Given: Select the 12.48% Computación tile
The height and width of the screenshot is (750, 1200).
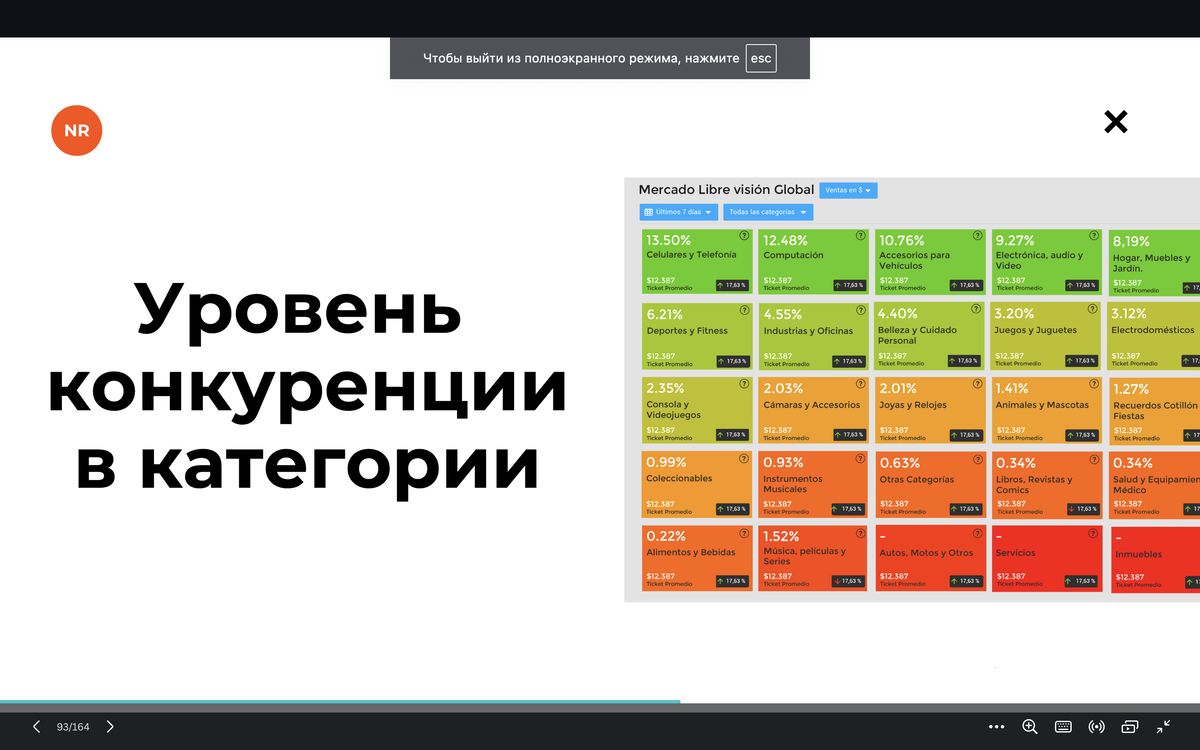Looking at the screenshot, I should [813, 262].
